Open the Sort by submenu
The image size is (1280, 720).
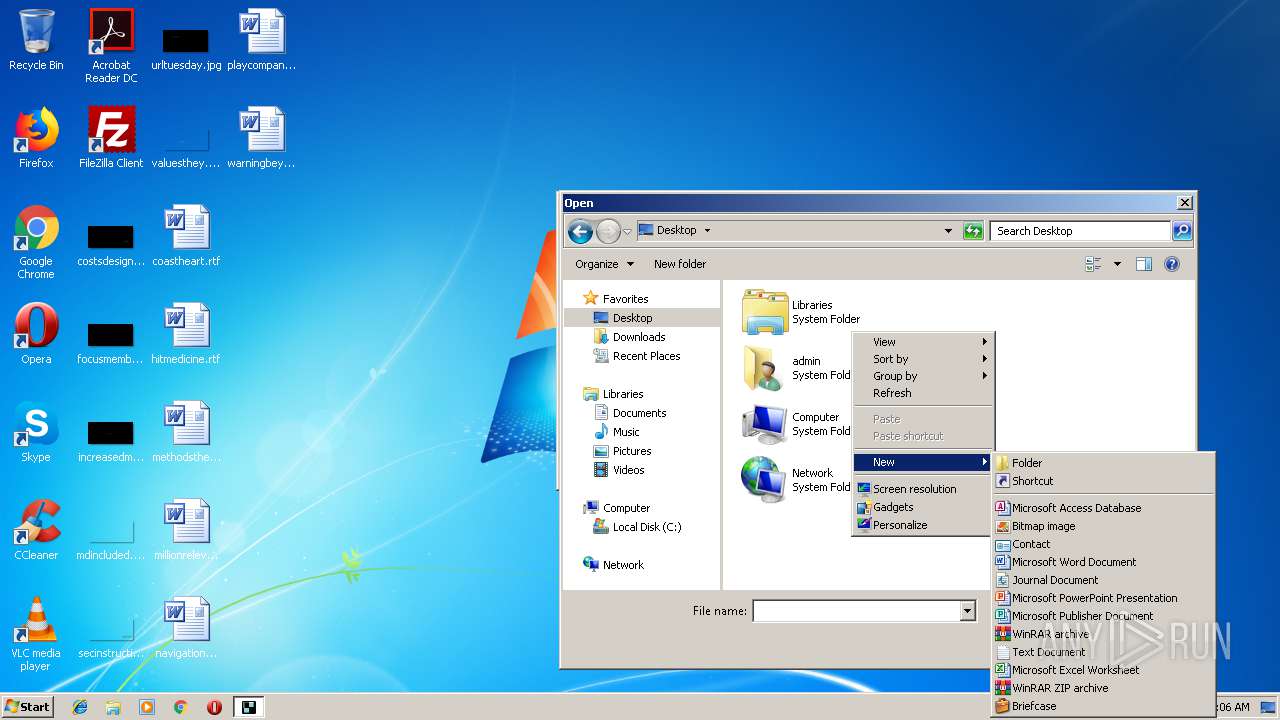tap(922, 359)
